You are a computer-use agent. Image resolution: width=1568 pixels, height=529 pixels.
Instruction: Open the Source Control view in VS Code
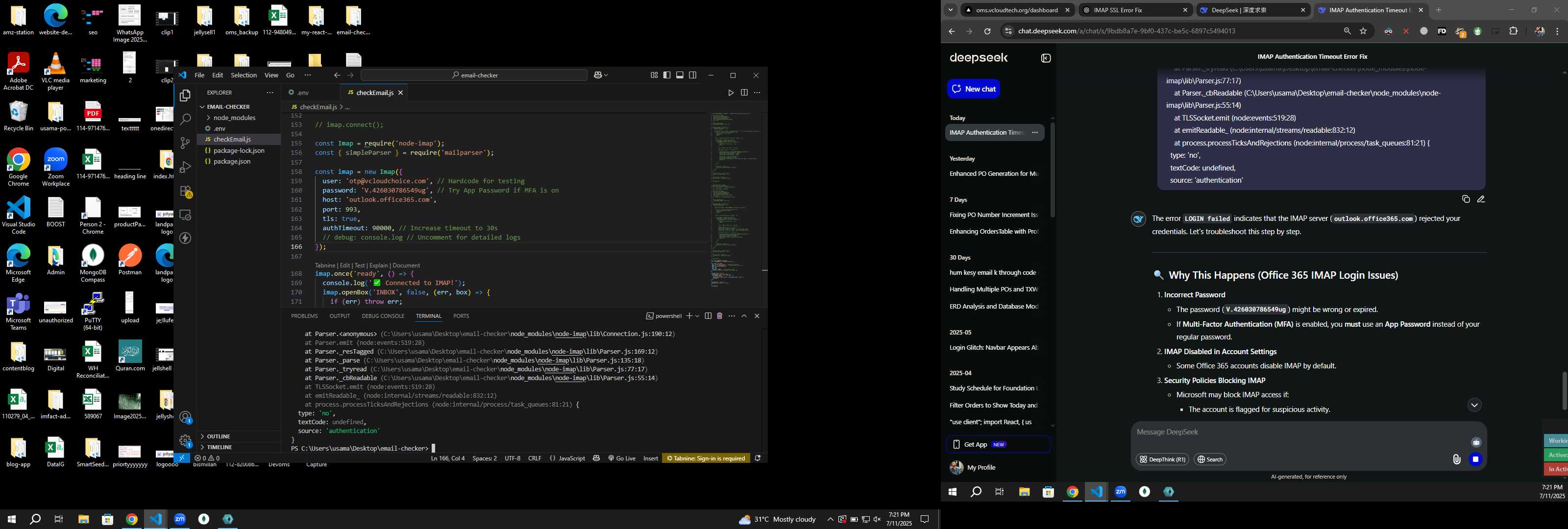(185, 143)
